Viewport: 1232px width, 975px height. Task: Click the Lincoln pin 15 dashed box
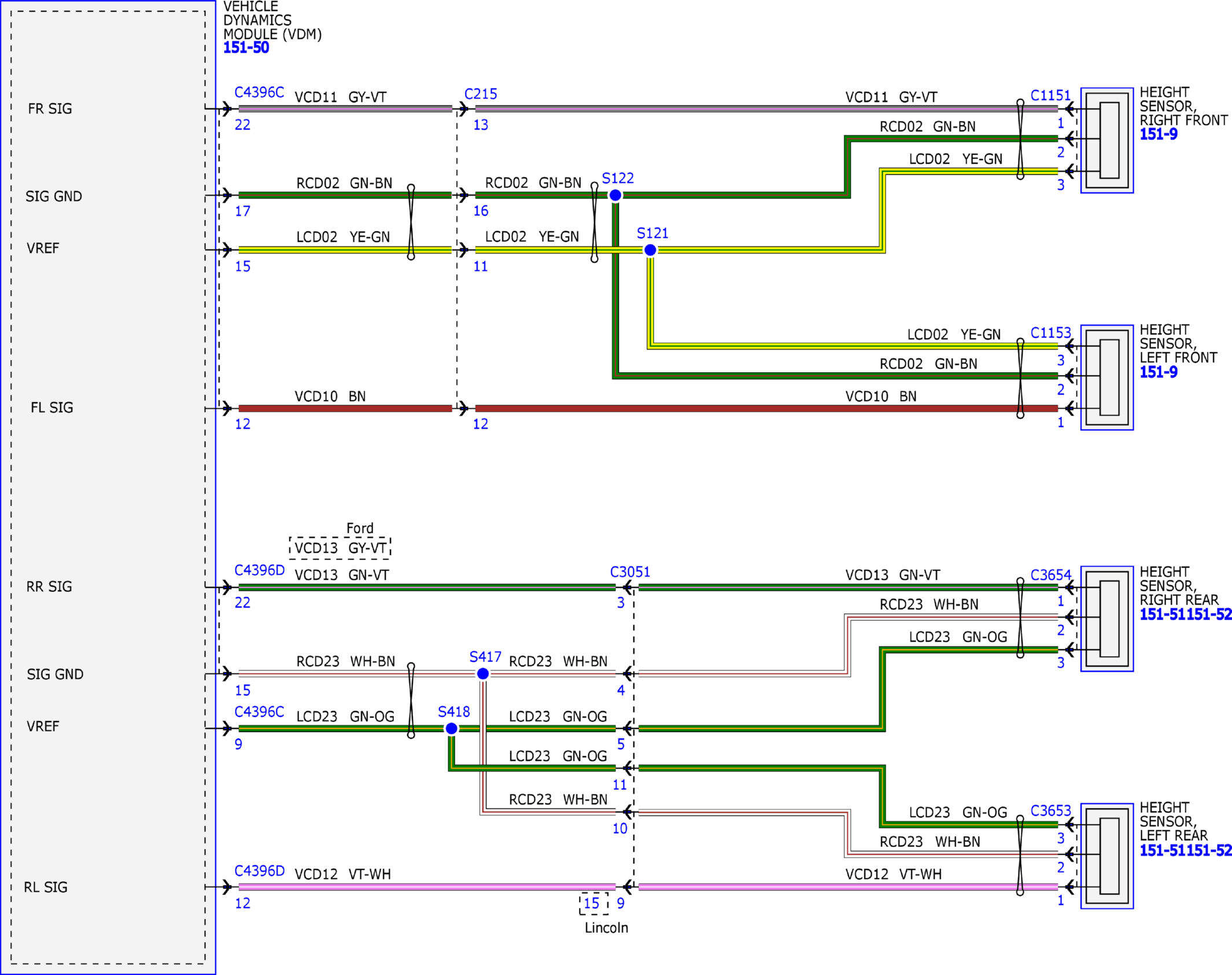[593, 903]
